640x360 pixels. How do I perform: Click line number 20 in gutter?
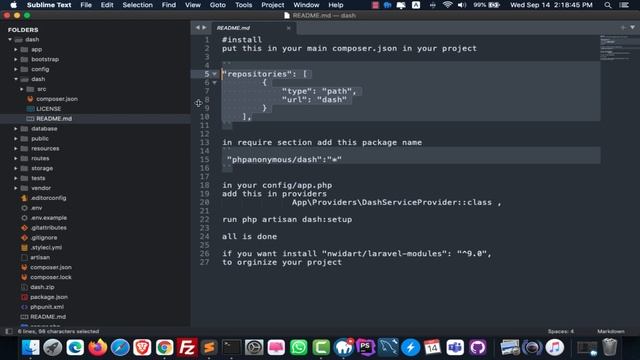point(204,202)
